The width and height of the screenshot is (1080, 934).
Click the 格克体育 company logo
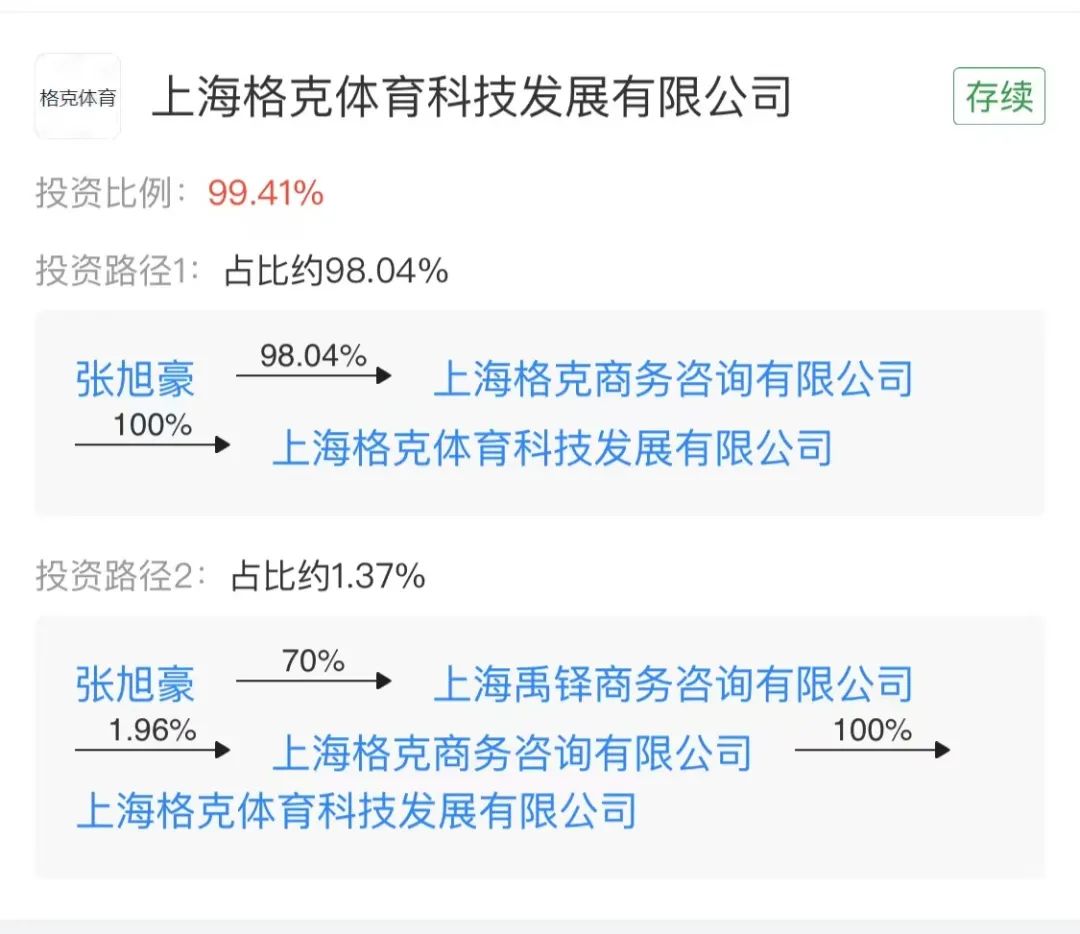click(x=77, y=97)
